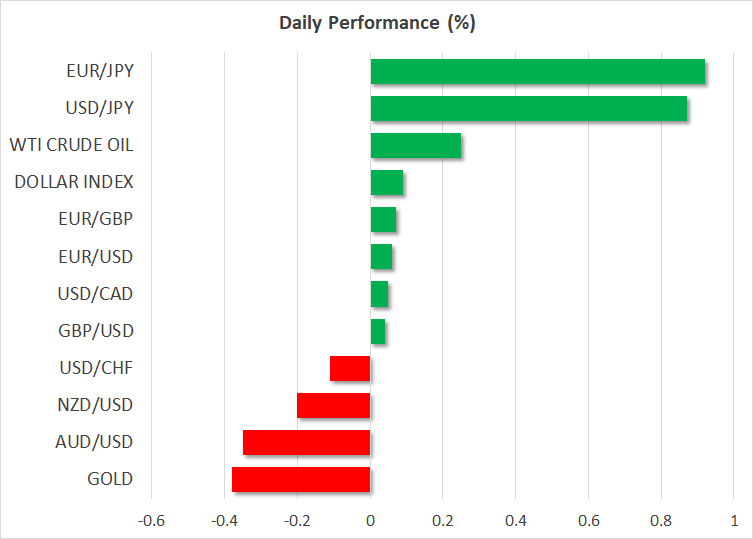Select the USD/CAD axis label
The image size is (753, 539).
(x=95, y=294)
